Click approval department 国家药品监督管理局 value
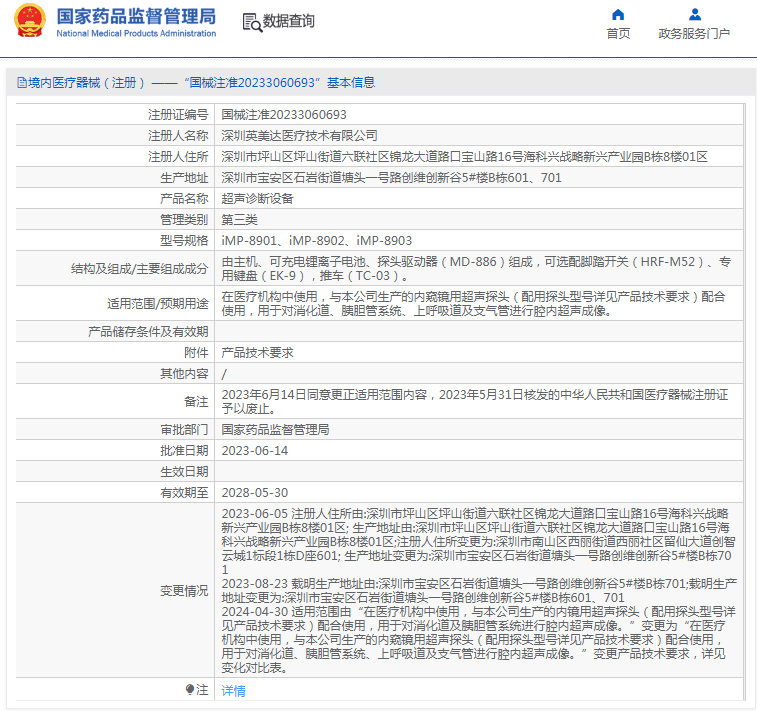757x711 pixels. tap(275, 429)
